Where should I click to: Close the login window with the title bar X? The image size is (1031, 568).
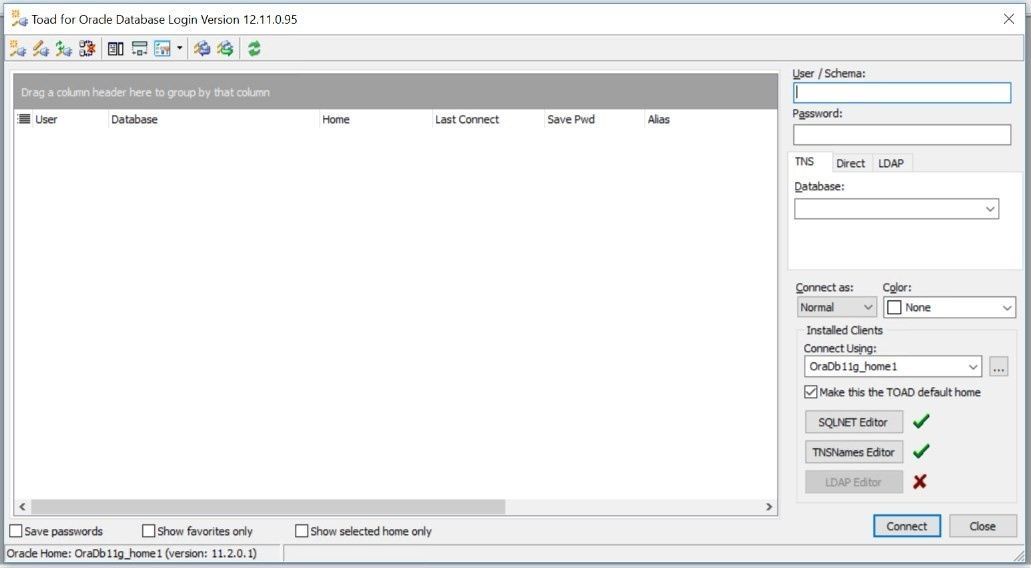click(x=1009, y=19)
